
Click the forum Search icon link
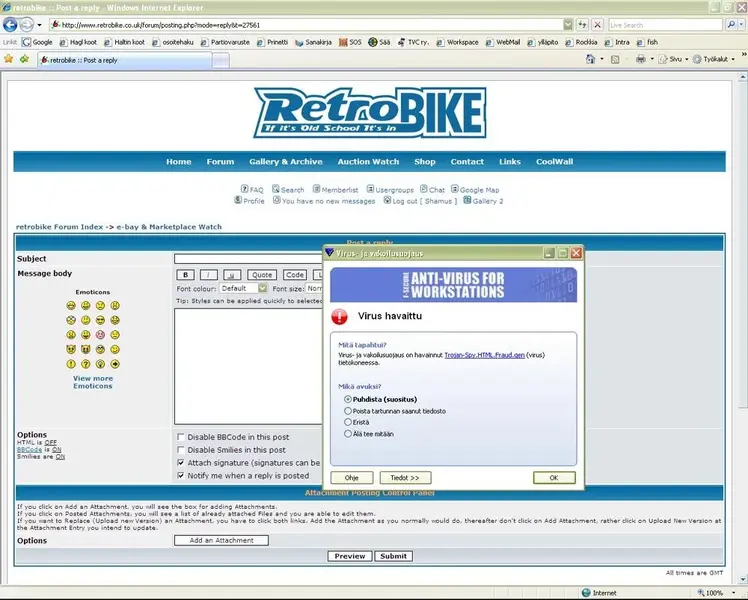click(x=288, y=189)
